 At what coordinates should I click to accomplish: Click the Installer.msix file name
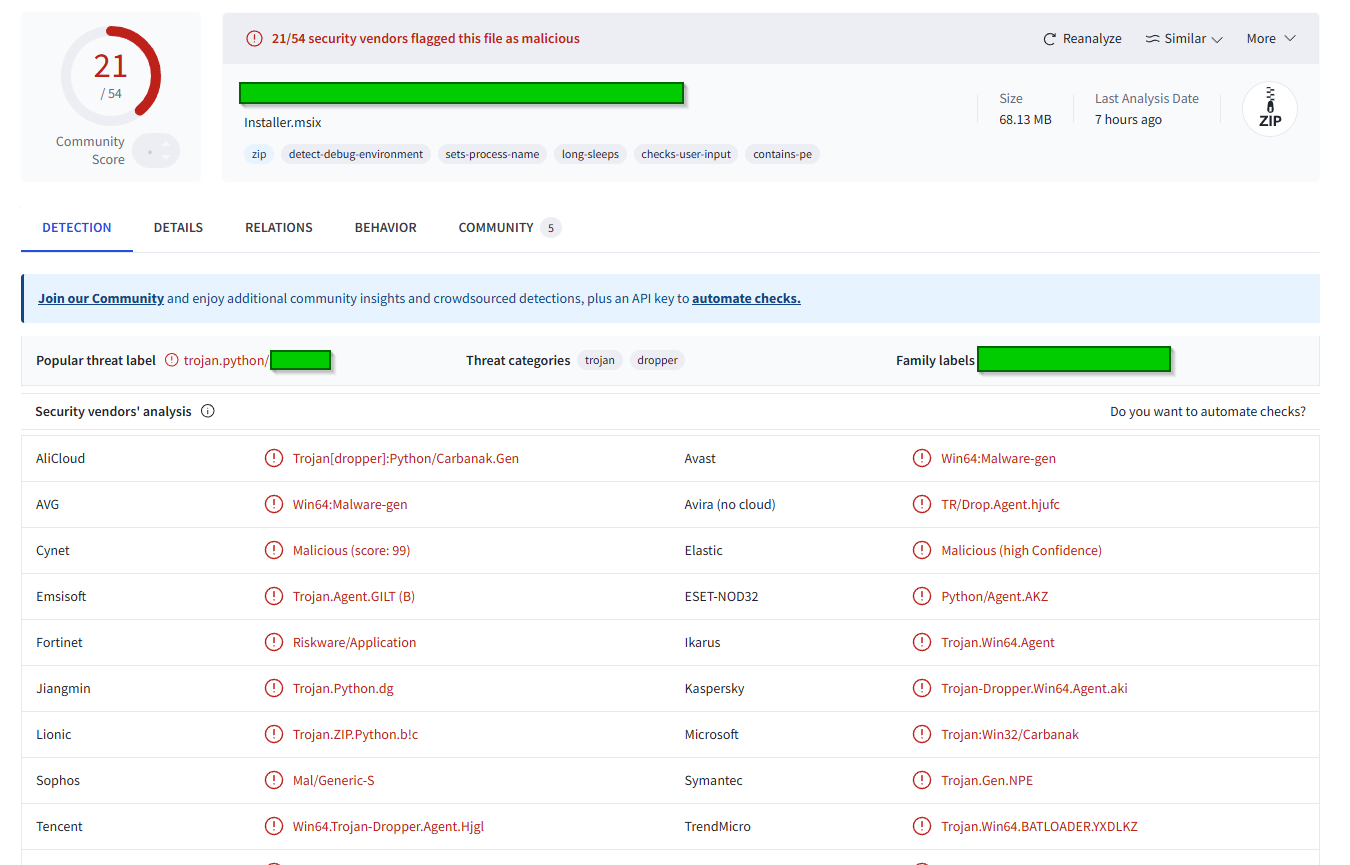point(282,122)
